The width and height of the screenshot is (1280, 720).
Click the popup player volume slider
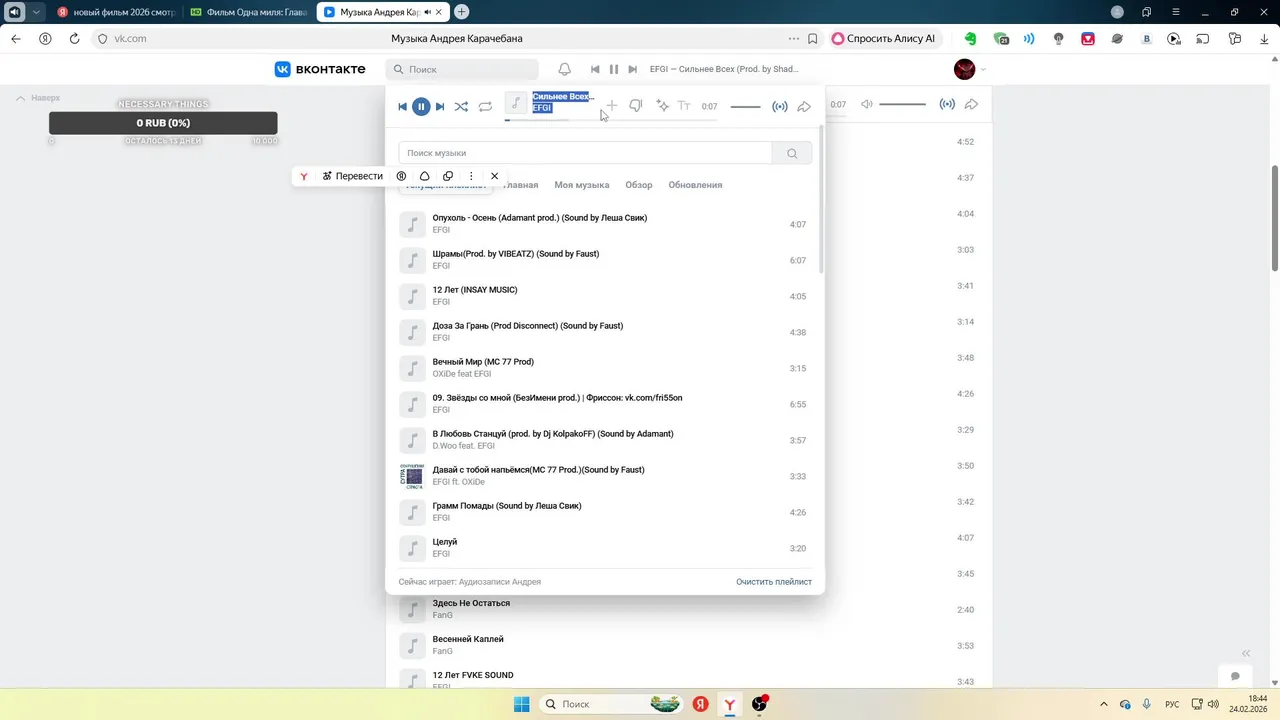(745, 106)
